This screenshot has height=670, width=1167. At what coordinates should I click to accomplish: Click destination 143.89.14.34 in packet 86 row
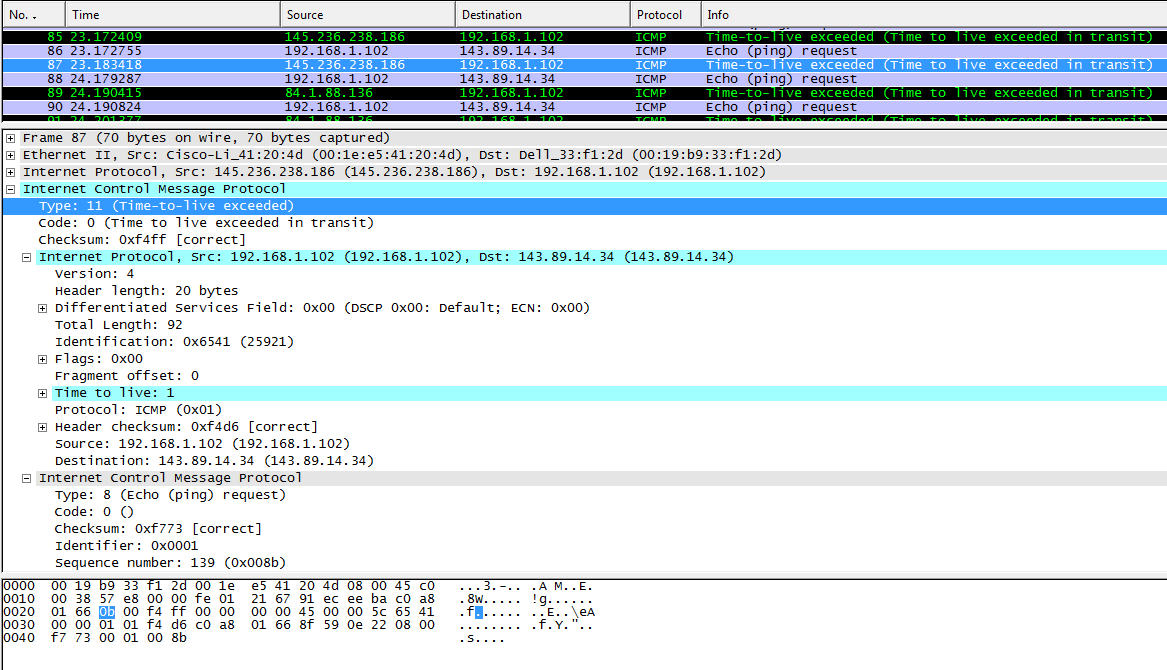(507, 51)
